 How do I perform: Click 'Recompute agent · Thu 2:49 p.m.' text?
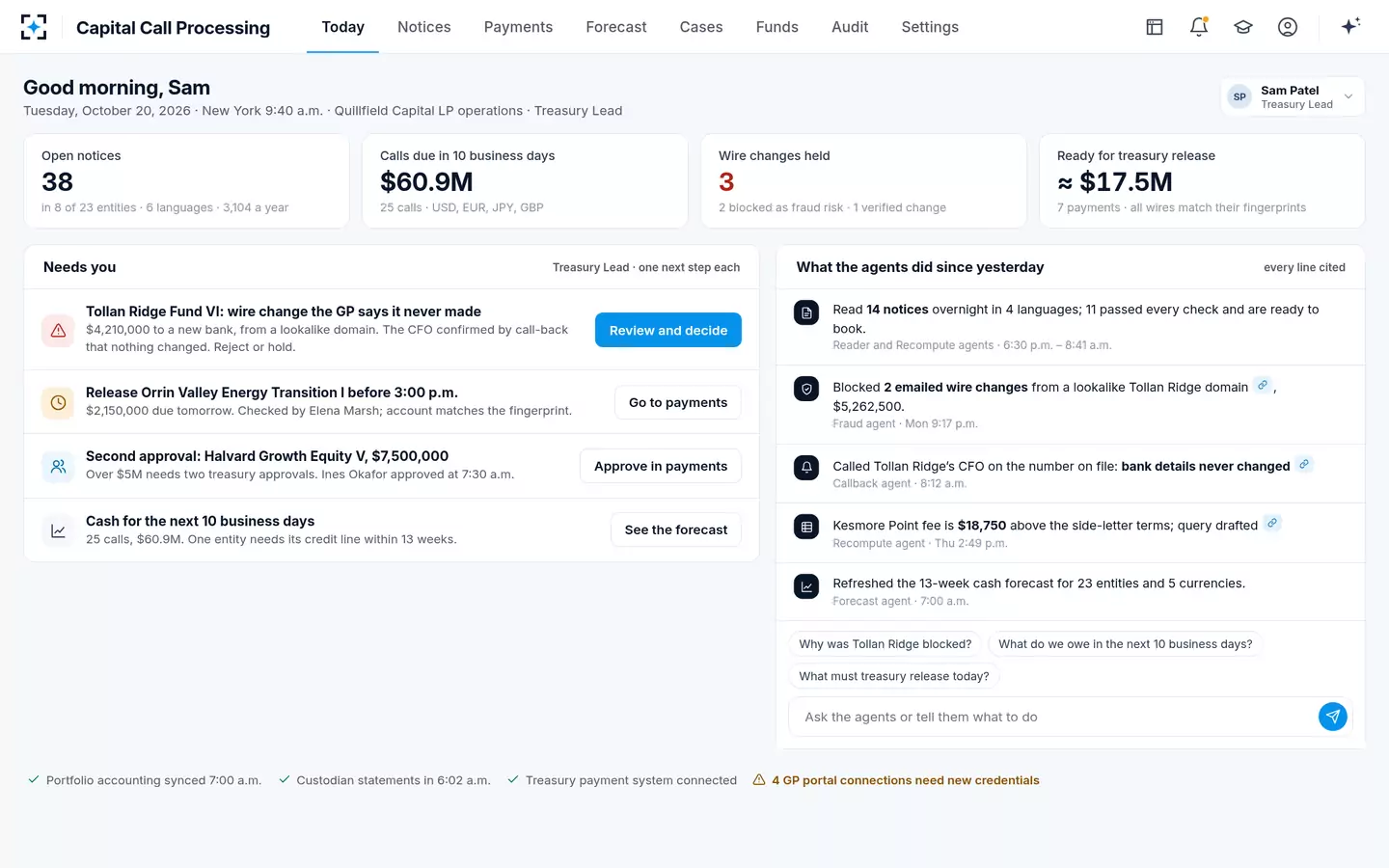920,543
